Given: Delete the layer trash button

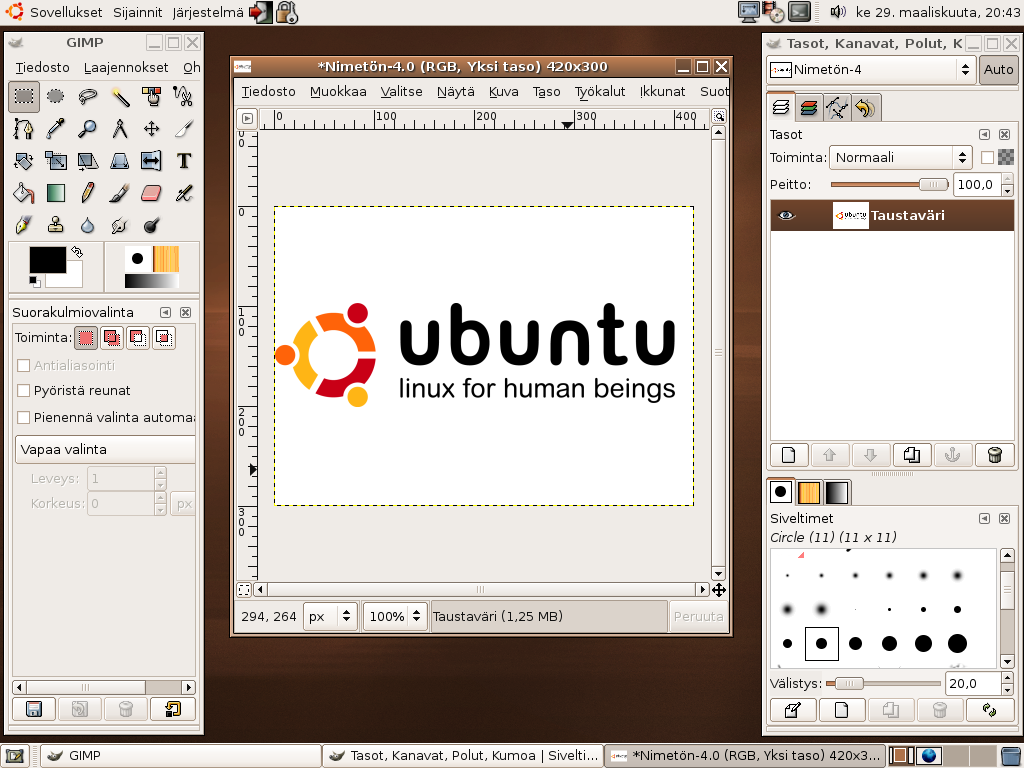Looking at the screenshot, I should pos(995,455).
